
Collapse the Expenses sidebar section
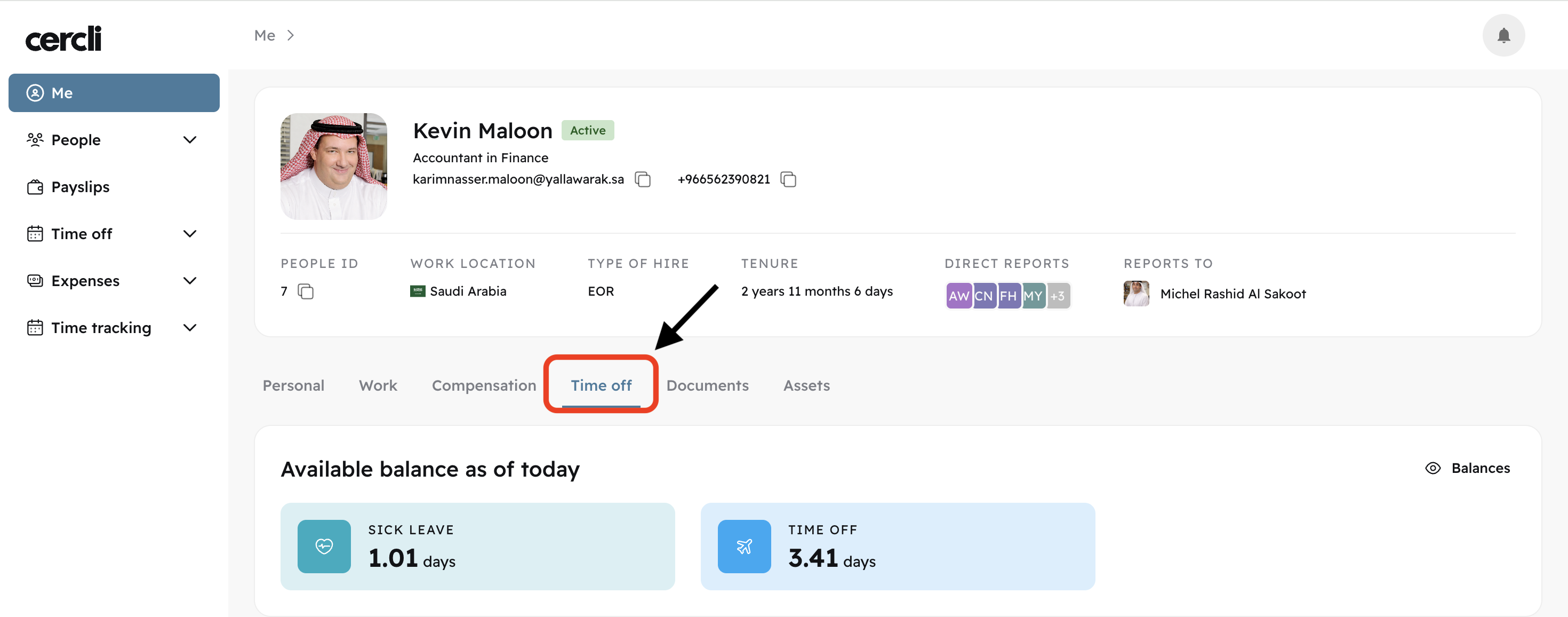(x=190, y=280)
